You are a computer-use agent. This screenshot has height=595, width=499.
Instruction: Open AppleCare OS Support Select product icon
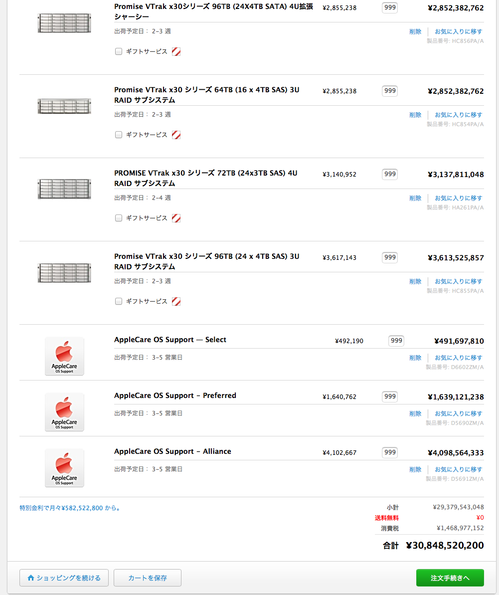click(x=65, y=356)
